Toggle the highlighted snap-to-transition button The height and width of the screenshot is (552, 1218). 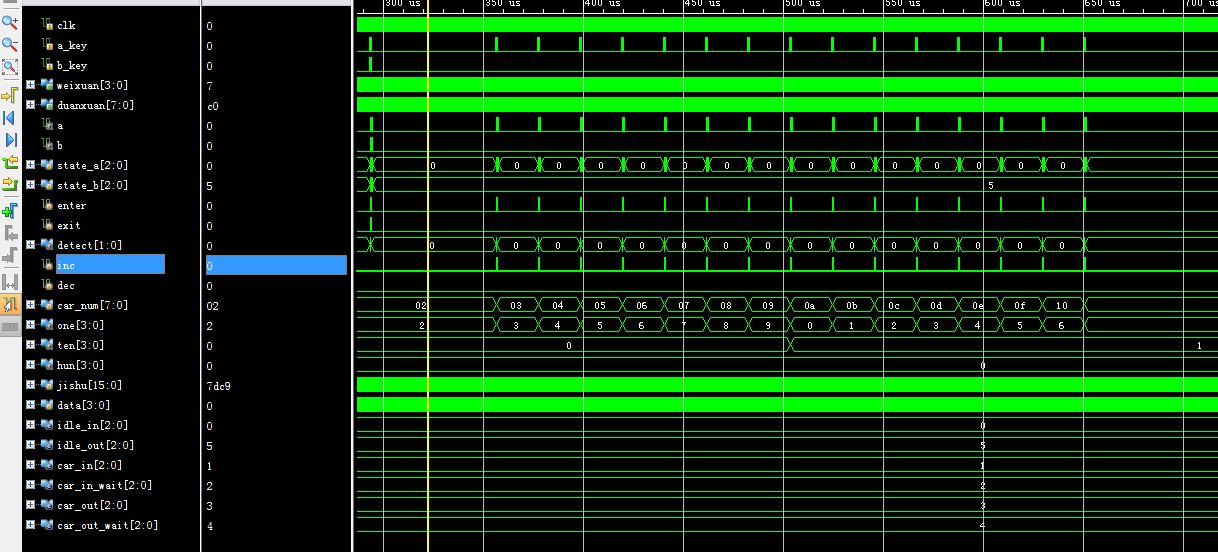(x=10, y=304)
